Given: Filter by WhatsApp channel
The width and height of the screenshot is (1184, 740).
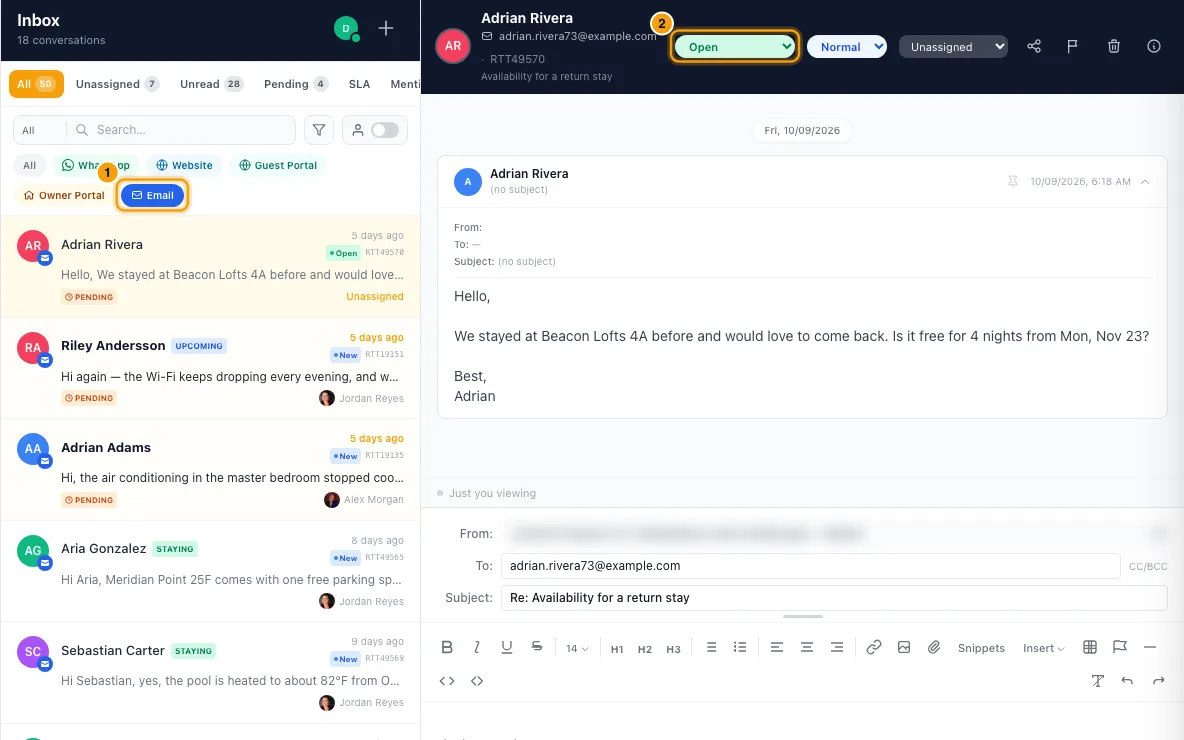Looking at the screenshot, I should [95, 165].
